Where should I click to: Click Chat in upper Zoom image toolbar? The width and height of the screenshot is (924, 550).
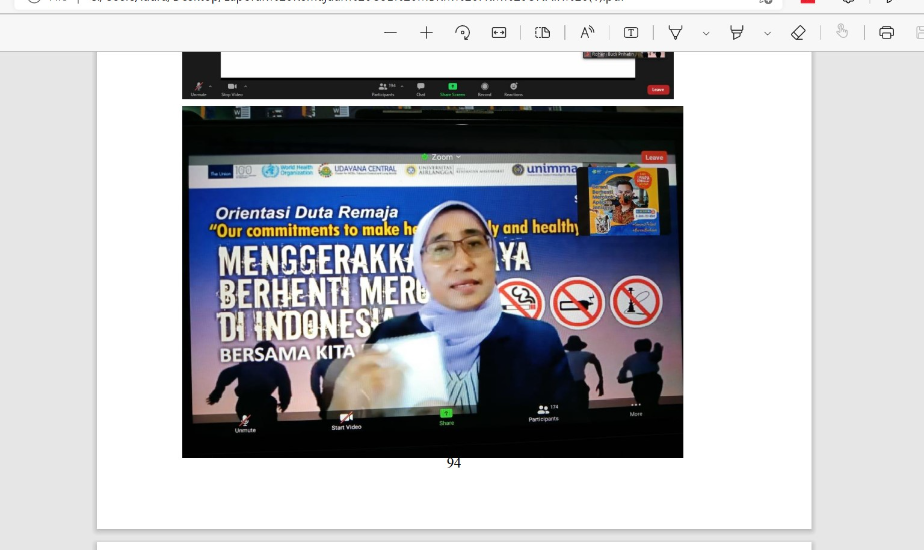point(421,90)
